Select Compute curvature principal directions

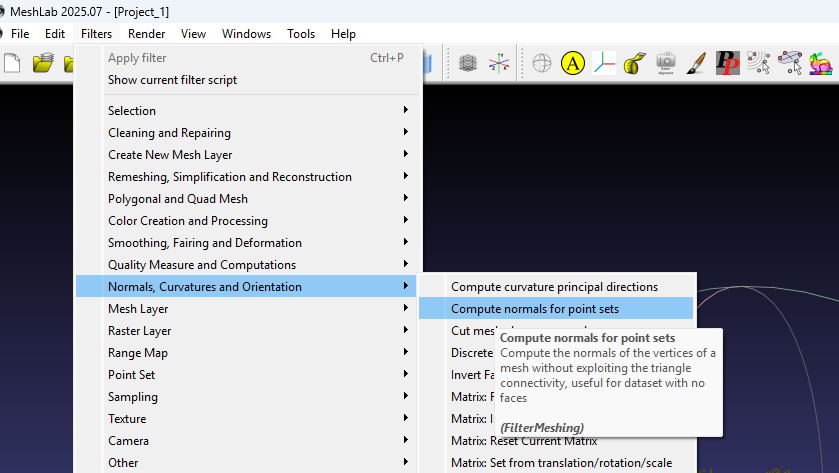pos(554,287)
